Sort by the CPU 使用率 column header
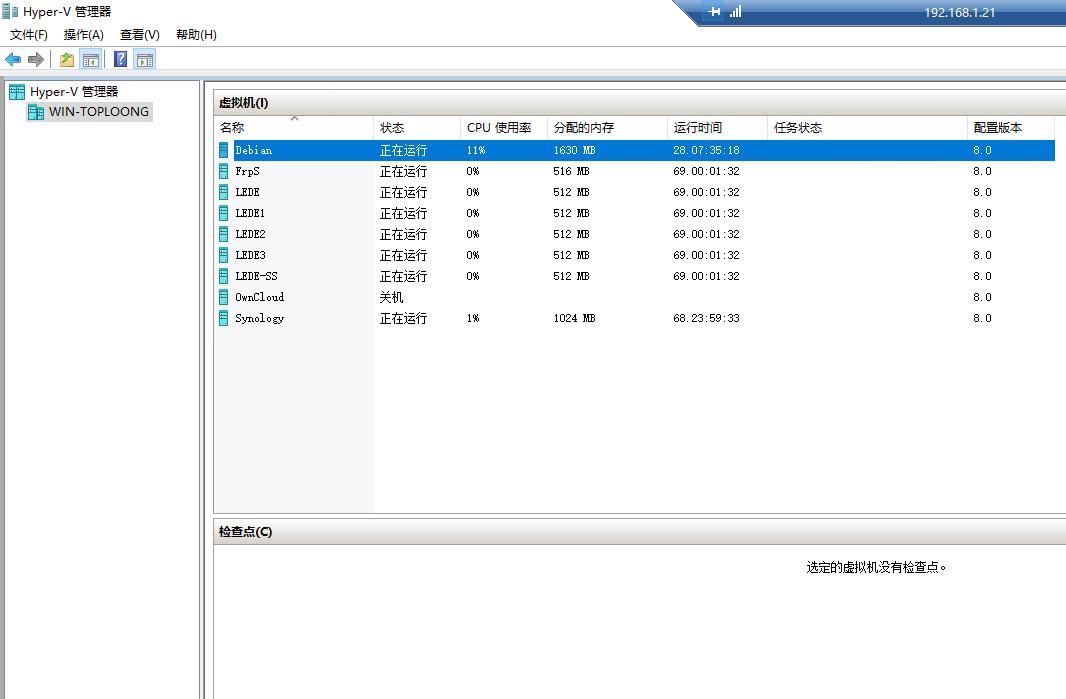Viewport: 1066px width, 699px height. (504, 128)
